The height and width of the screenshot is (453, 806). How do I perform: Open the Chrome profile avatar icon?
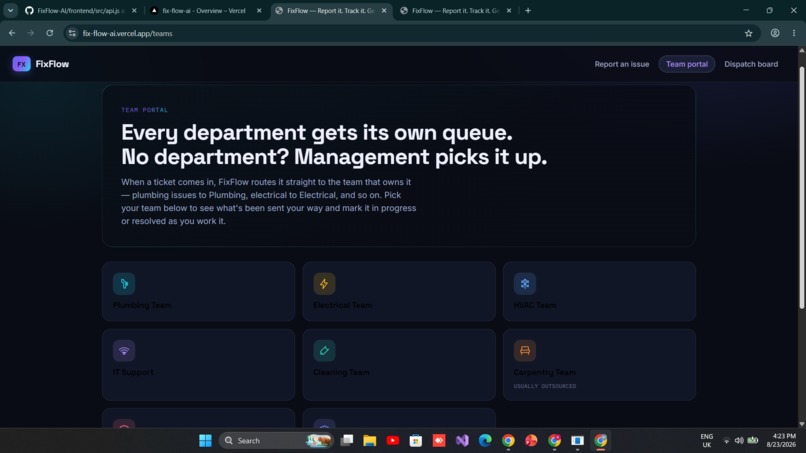pyautogui.click(x=775, y=33)
